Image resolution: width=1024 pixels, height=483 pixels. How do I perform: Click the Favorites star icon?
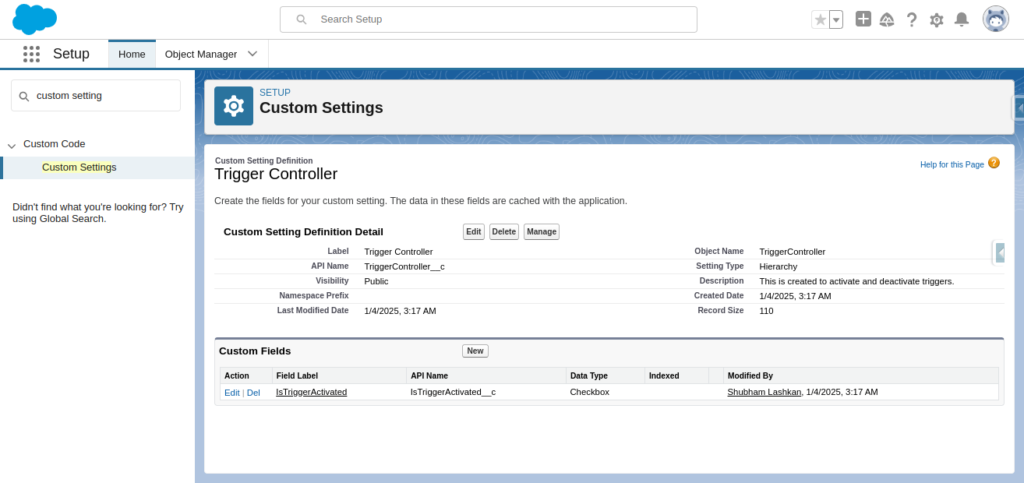(820, 20)
